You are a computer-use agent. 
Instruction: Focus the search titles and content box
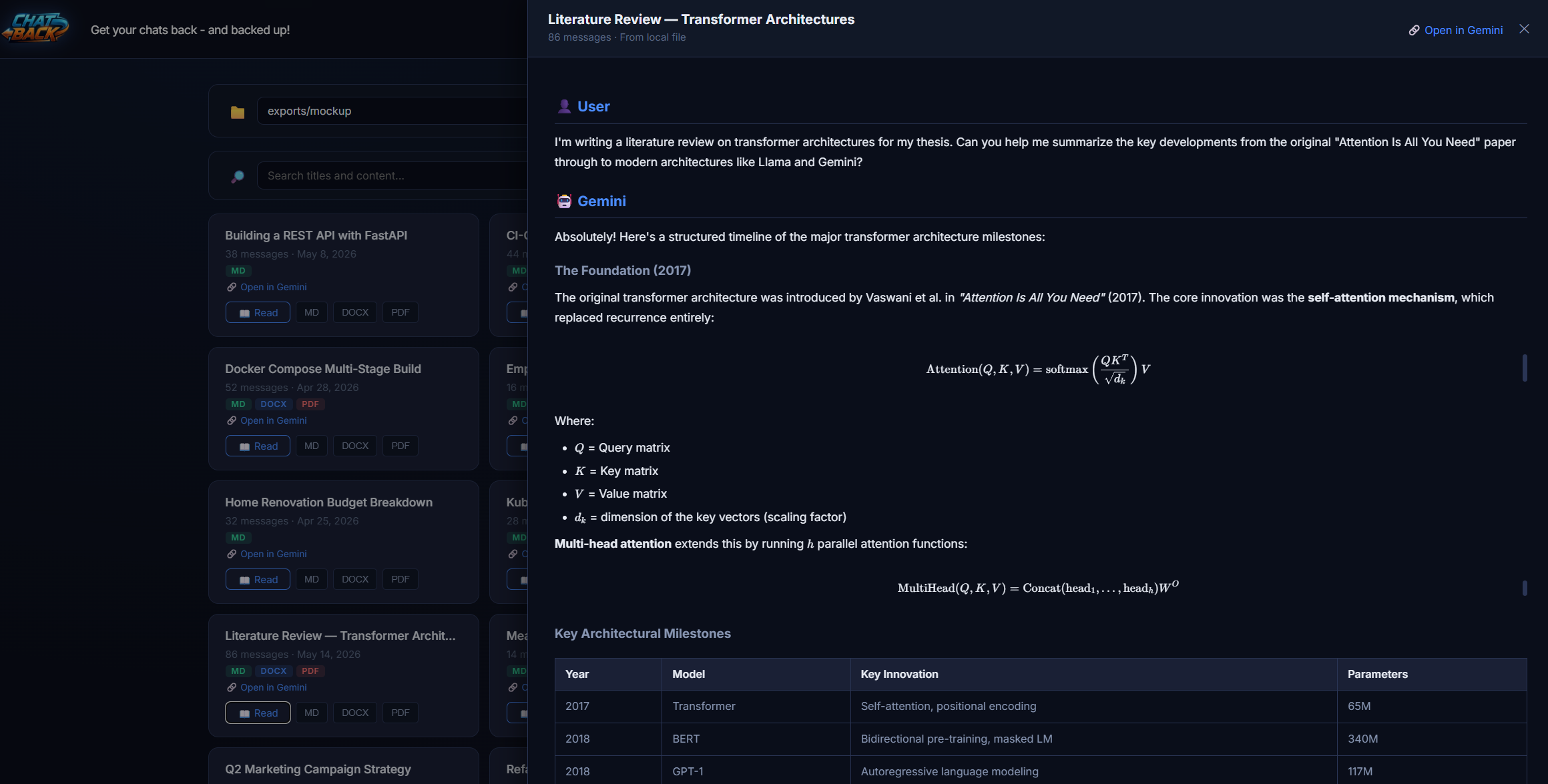(393, 175)
